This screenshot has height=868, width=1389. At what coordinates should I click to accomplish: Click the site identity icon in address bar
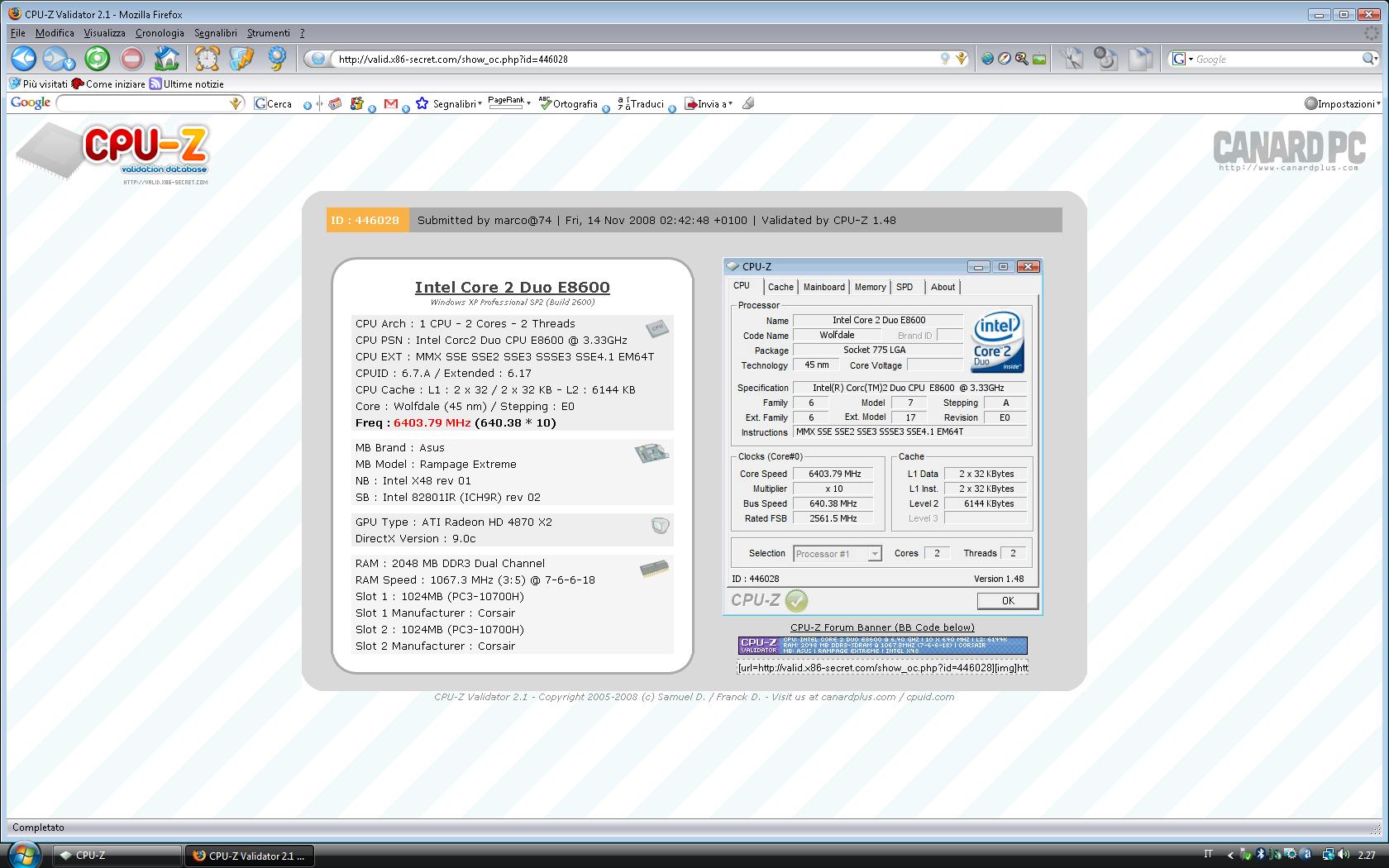coord(318,59)
